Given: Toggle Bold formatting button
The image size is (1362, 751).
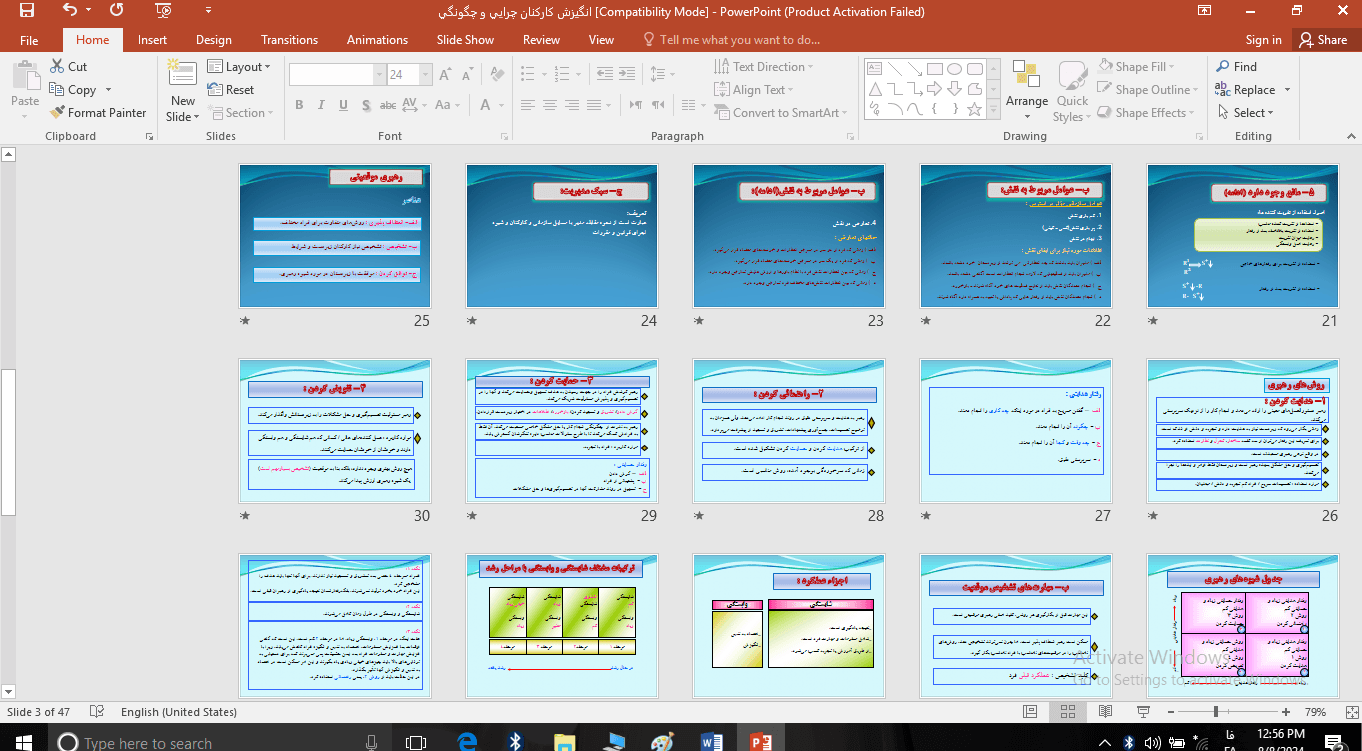Looking at the screenshot, I should coord(299,105).
